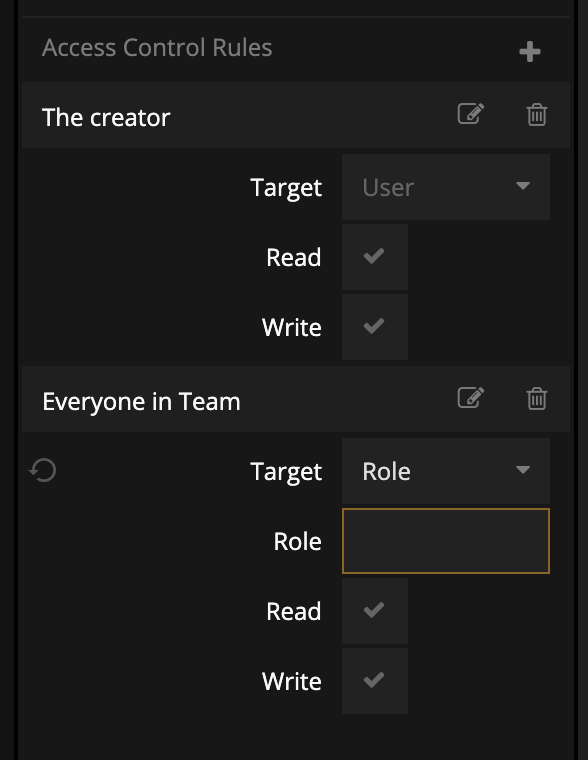Edit 'The creator' rule name
The width and height of the screenshot is (588, 760).
(471, 114)
